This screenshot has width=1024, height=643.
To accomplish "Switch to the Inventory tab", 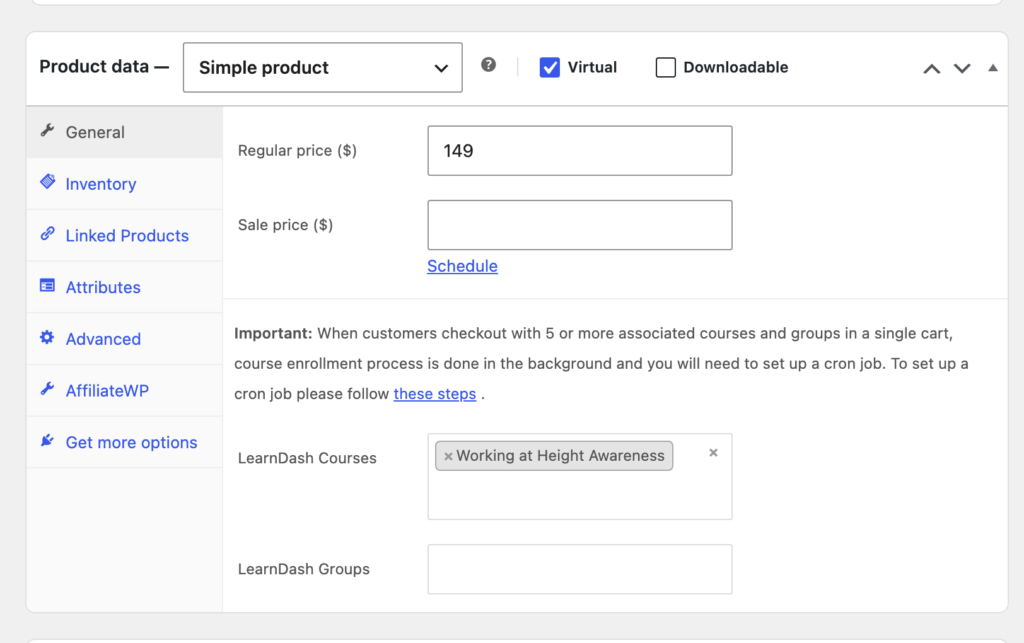I will pos(124,184).
